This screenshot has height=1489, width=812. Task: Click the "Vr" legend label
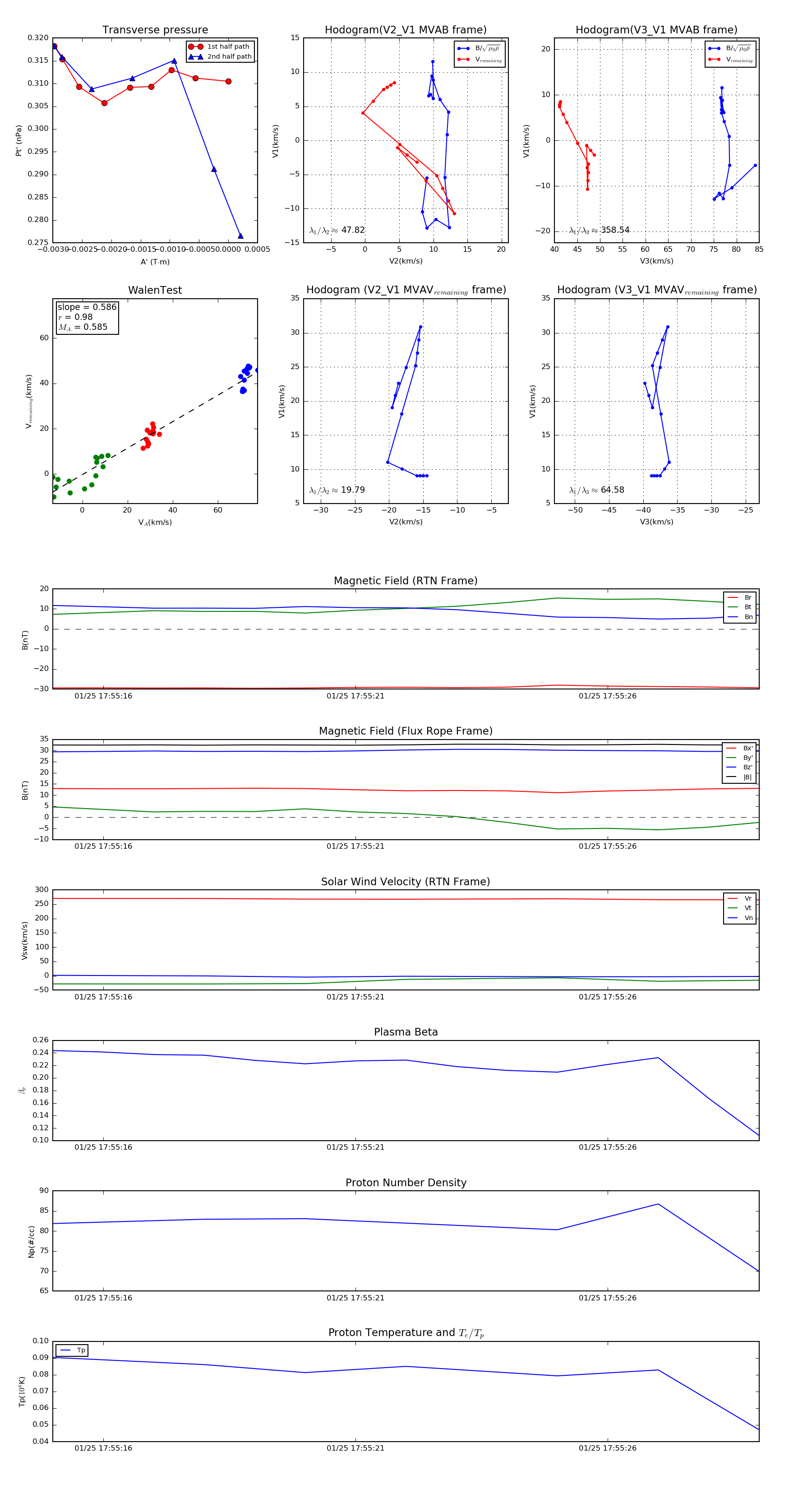coord(748,899)
